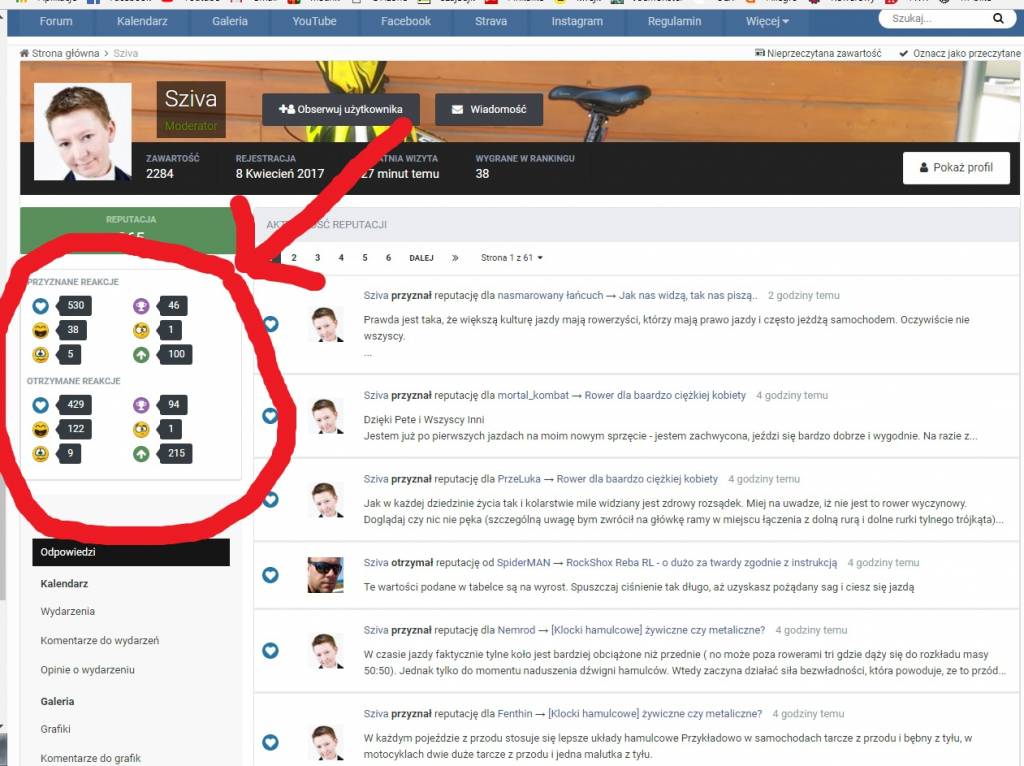This screenshot has height=766, width=1024.
Task: Click the given confused face reaction icon with 1
Action: point(141,330)
